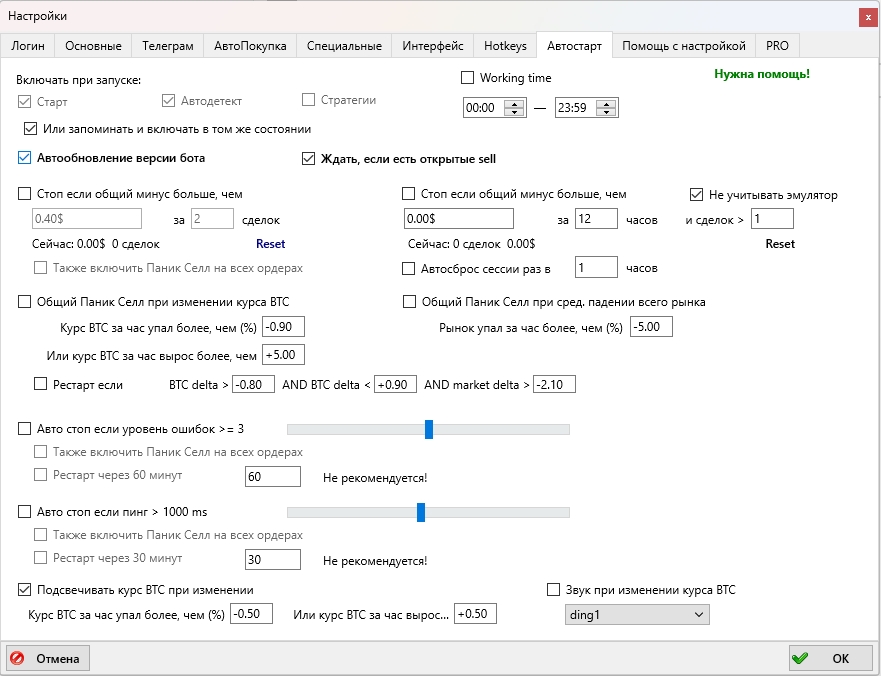Increase the Working time start hour spinner
Viewport: 881px width, 676px height.
[514, 104]
